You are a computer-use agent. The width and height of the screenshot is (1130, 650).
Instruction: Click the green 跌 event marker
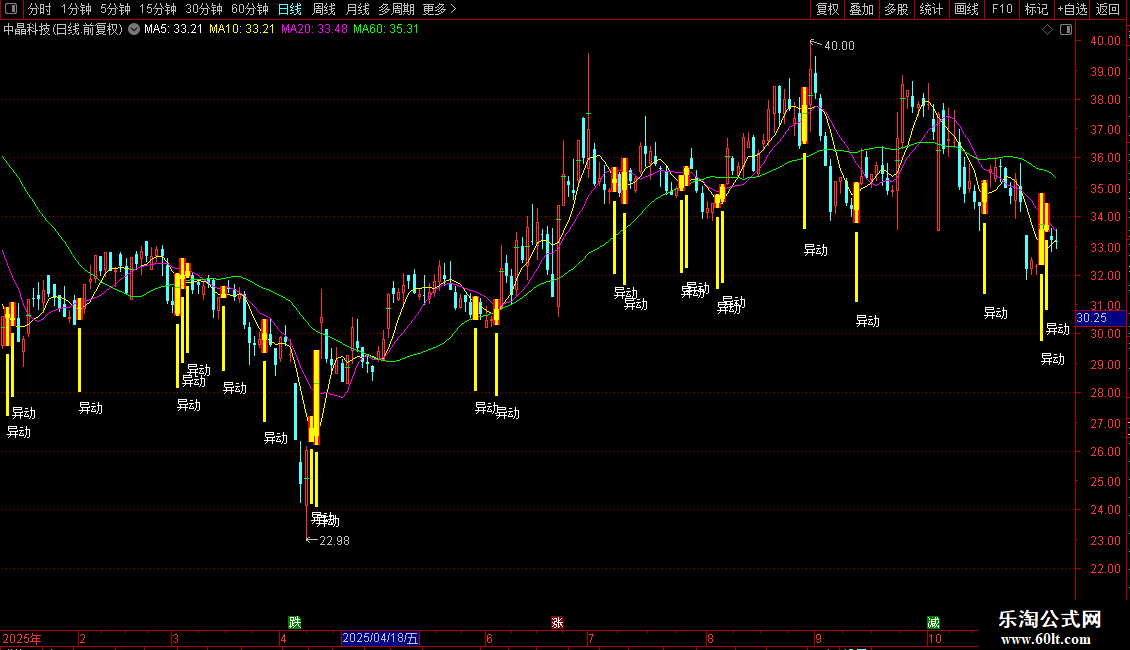click(x=294, y=622)
